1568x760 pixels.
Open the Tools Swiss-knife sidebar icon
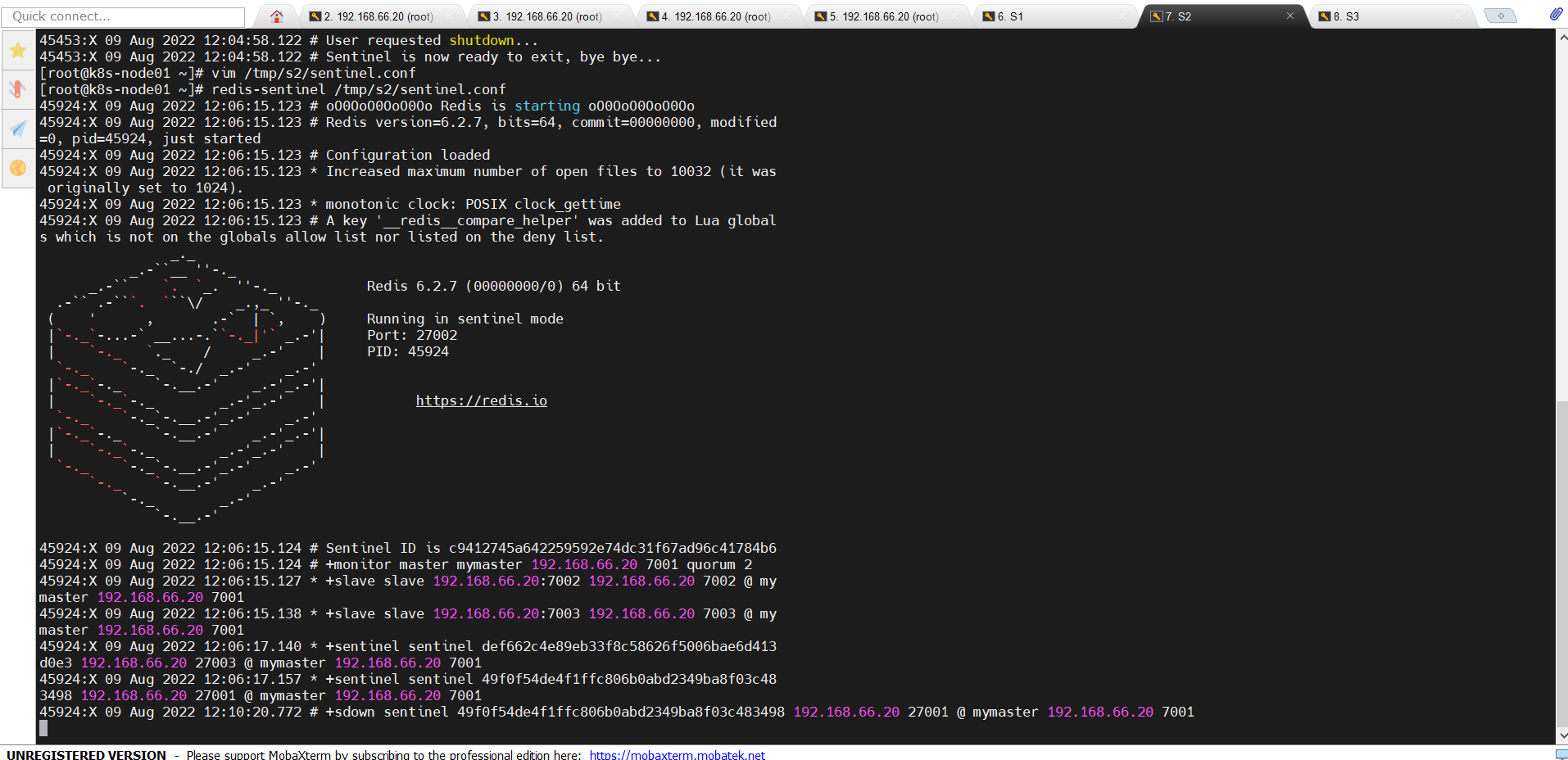(18, 89)
